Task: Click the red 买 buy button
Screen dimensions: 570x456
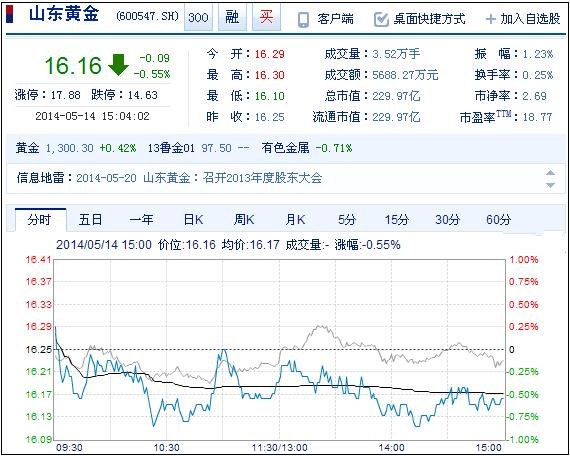Action: click(x=266, y=17)
